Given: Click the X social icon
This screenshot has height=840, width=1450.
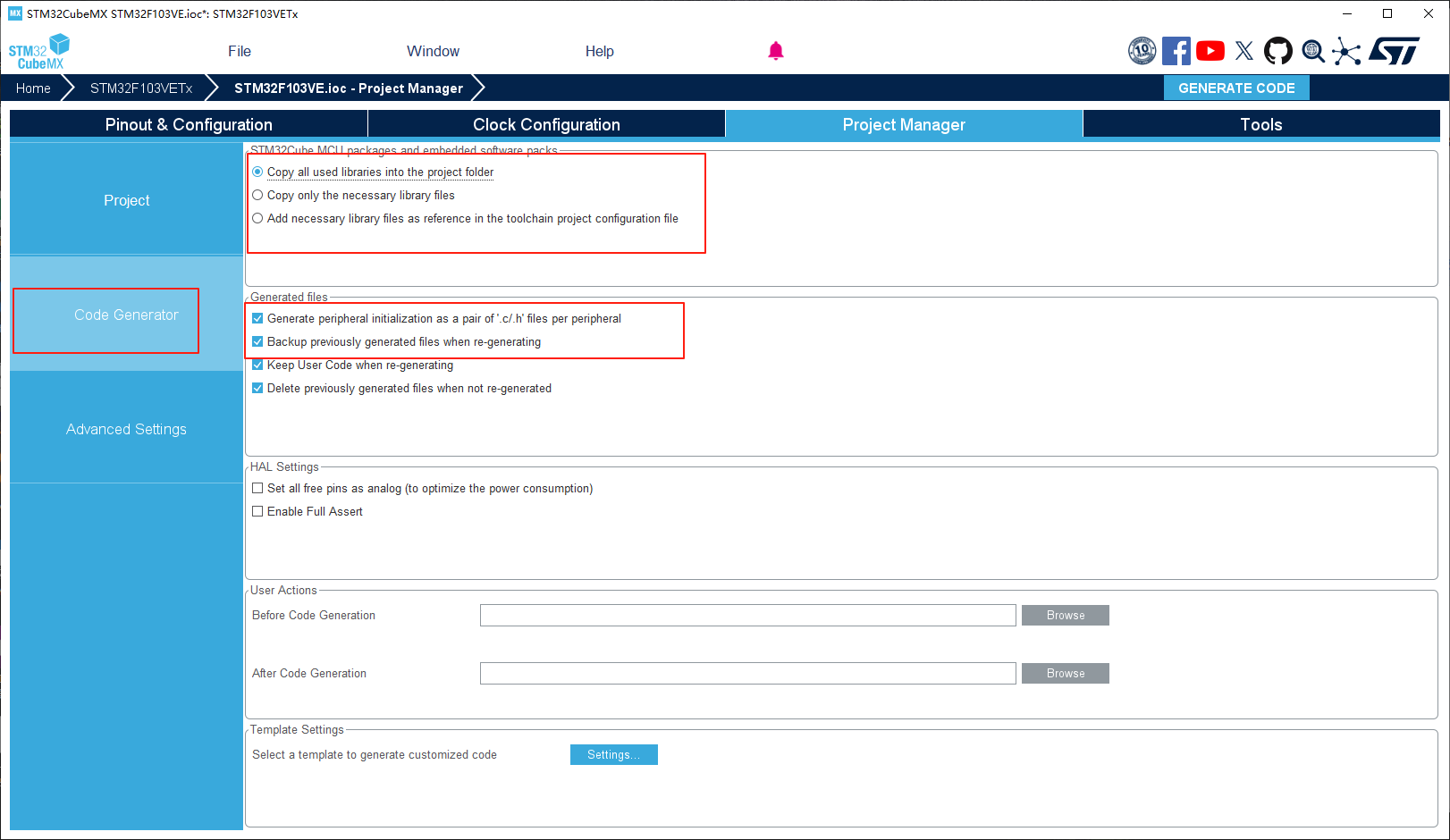Looking at the screenshot, I should [x=1243, y=51].
